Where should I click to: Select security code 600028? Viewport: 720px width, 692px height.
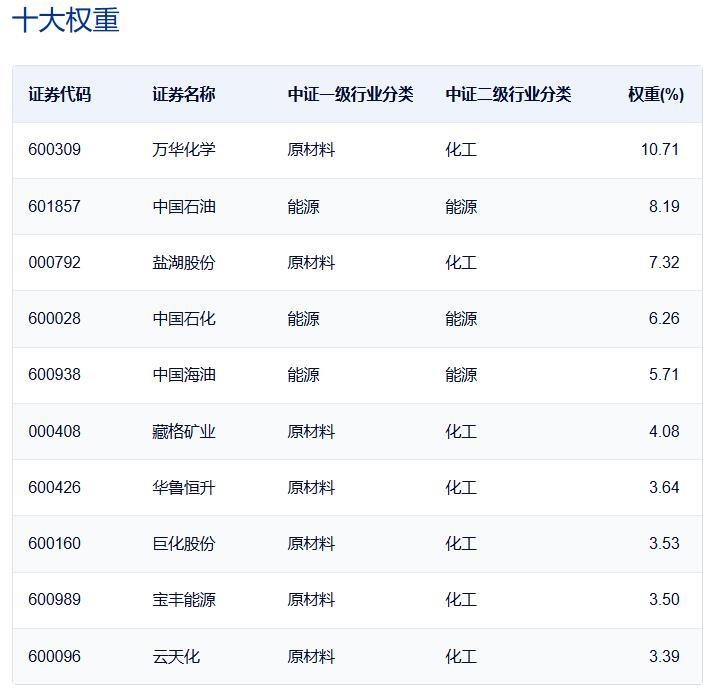point(54,318)
